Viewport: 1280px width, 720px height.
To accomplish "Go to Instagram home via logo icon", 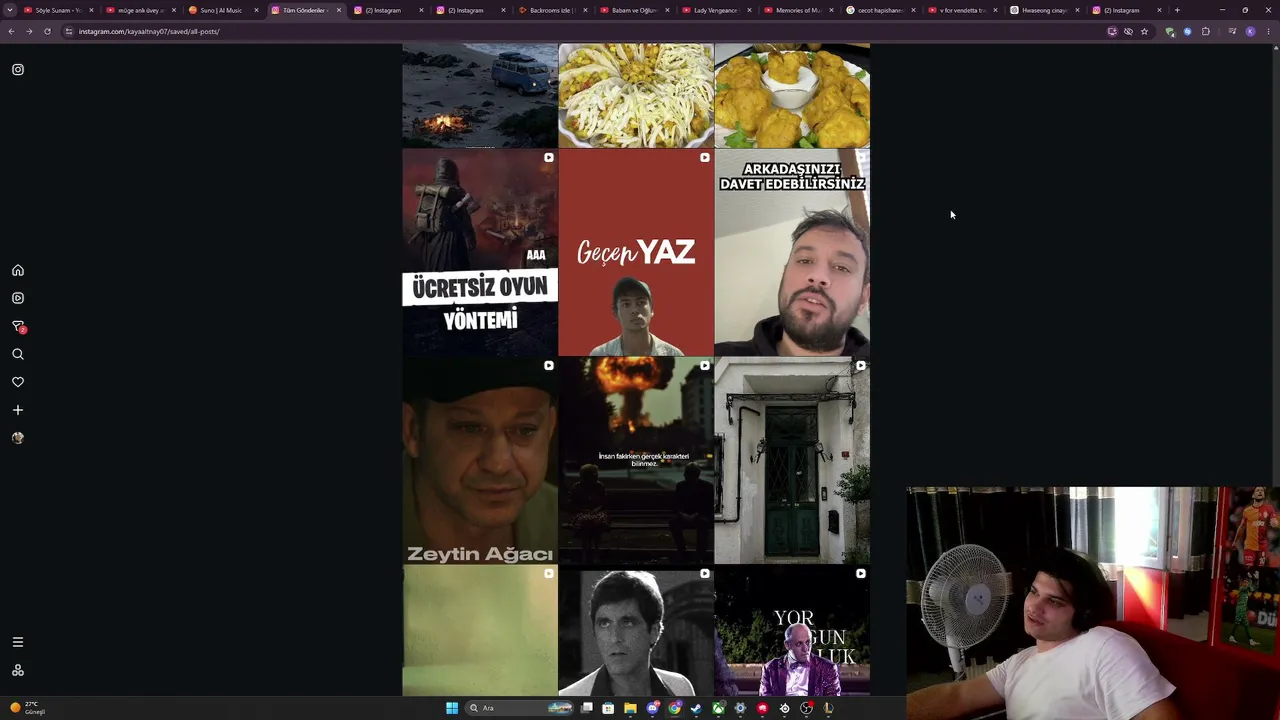I will pyautogui.click(x=18, y=70).
